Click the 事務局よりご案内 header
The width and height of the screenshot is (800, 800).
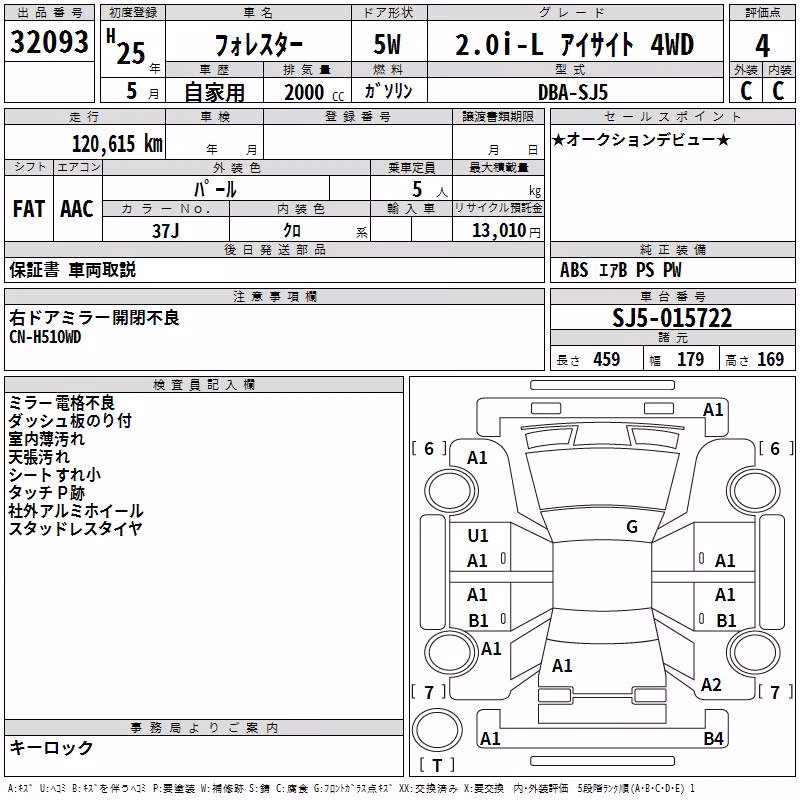204,728
